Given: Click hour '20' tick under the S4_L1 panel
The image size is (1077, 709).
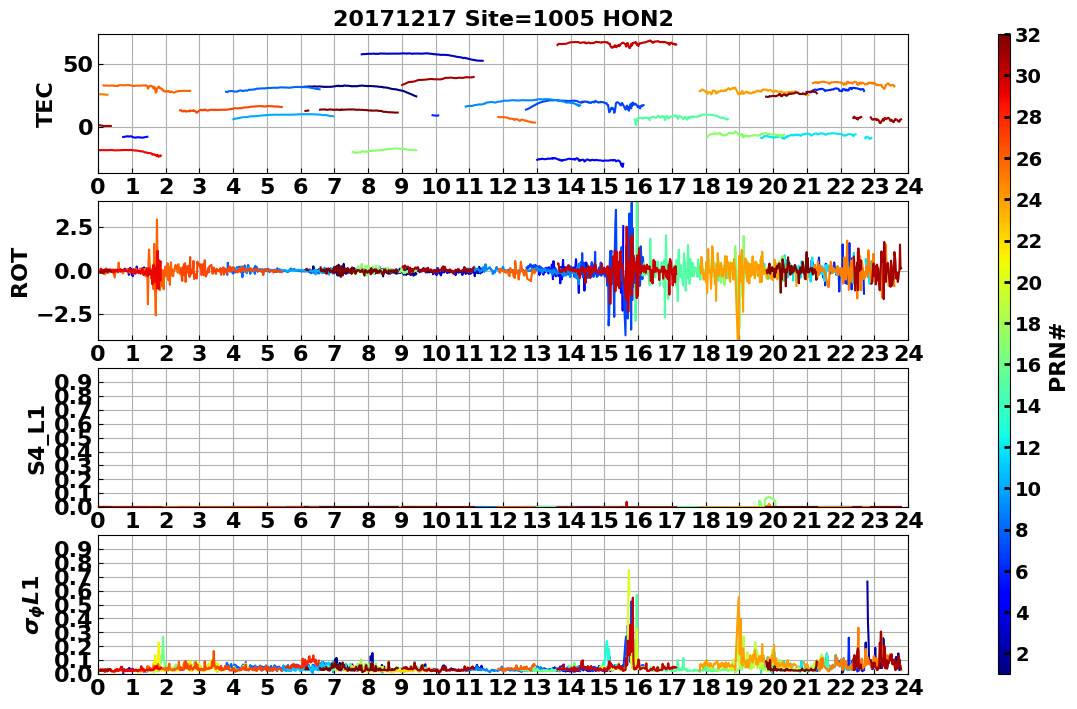Looking at the screenshot, I should pos(773,520).
